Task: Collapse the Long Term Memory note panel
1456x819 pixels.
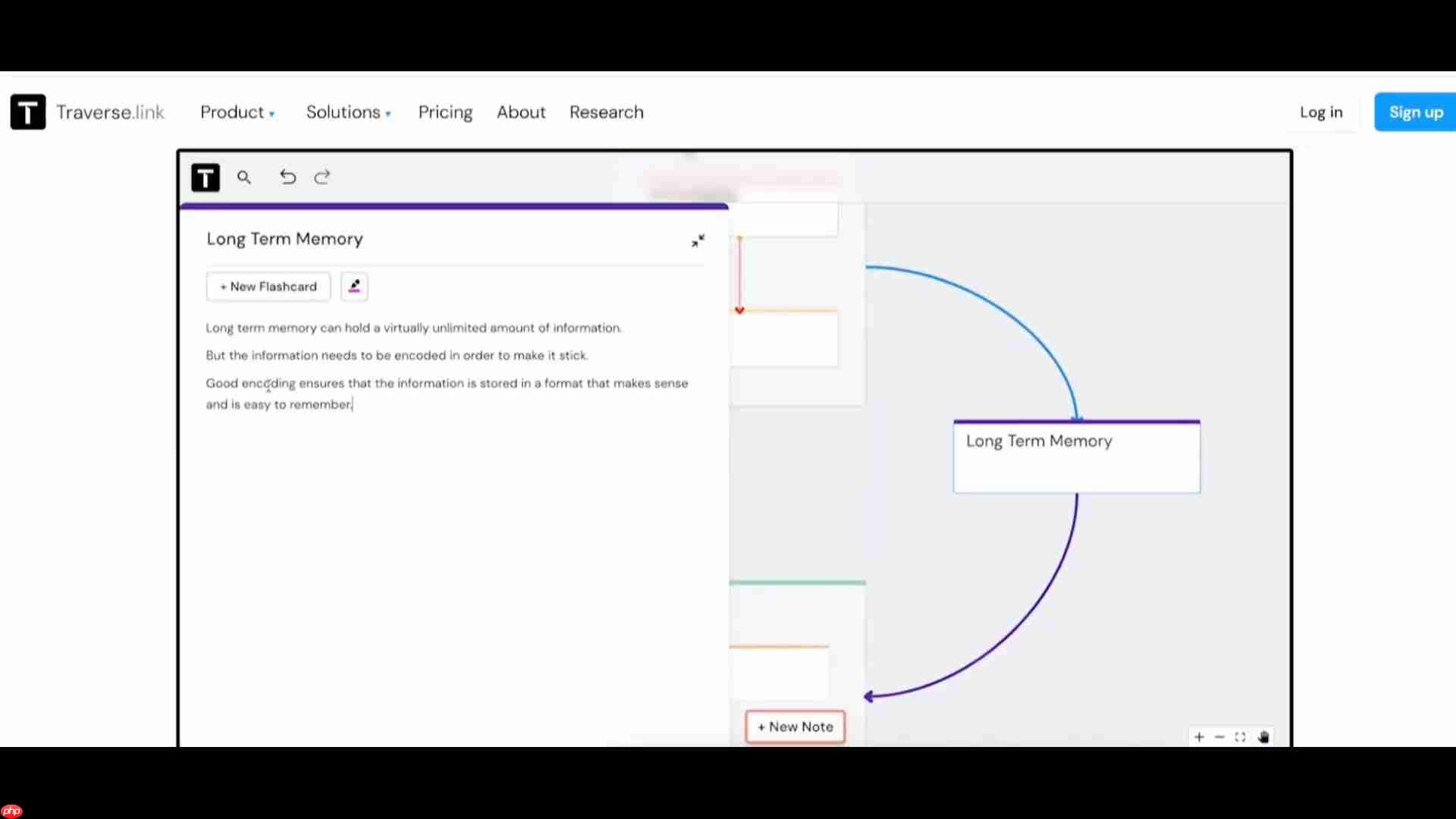Action: (x=698, y=240)
